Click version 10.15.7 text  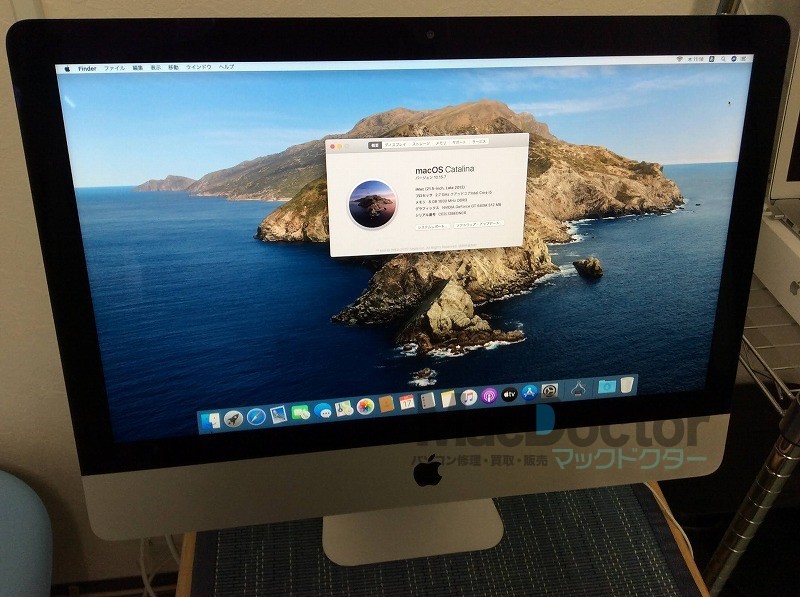(x=430, y=178)
